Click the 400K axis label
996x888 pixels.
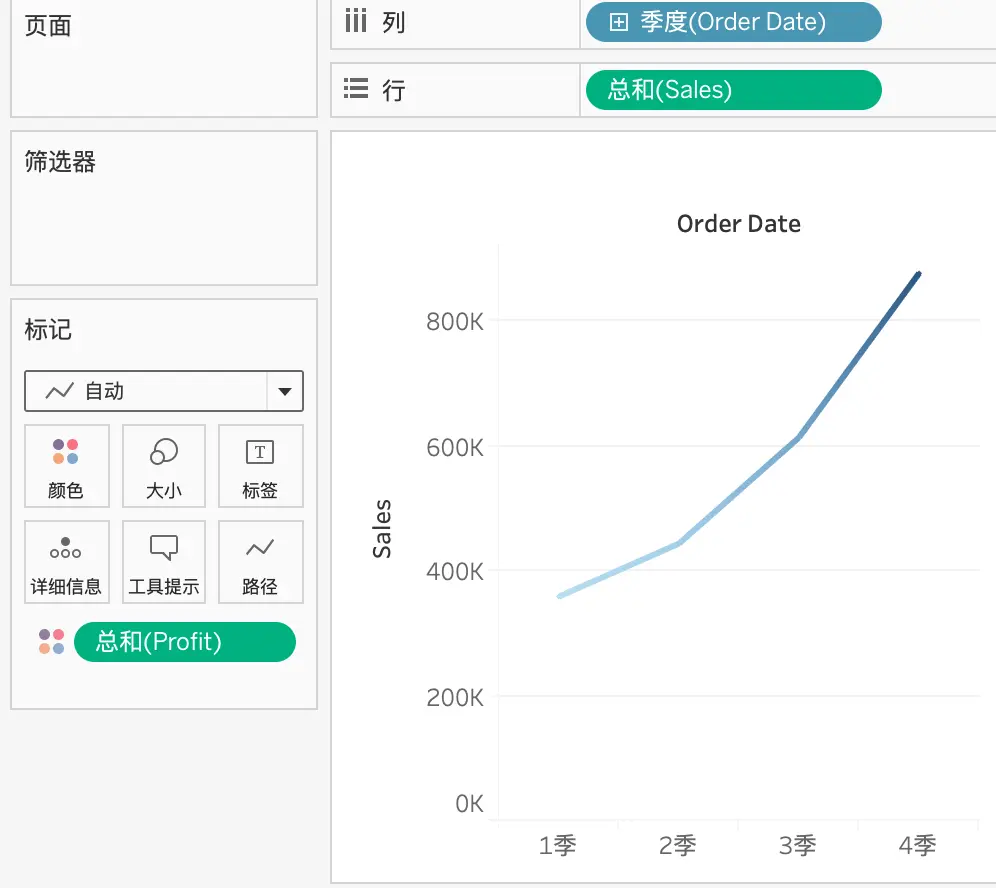pyautogui.click(x=455, y=571)
